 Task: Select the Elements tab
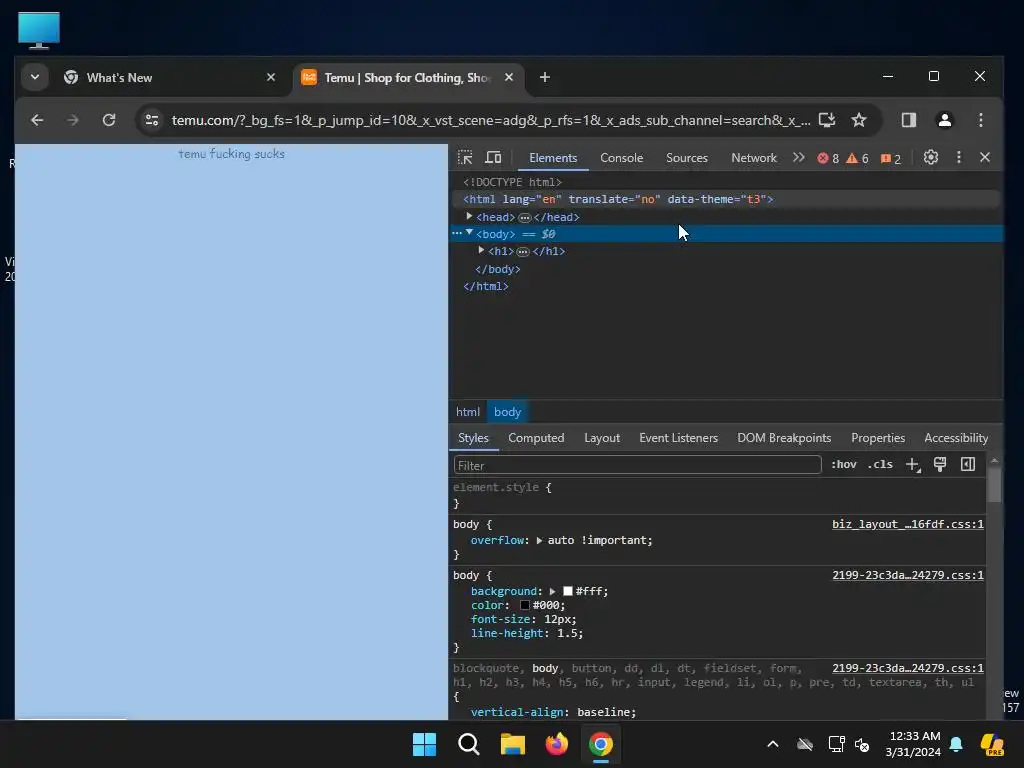click(552, 158)
